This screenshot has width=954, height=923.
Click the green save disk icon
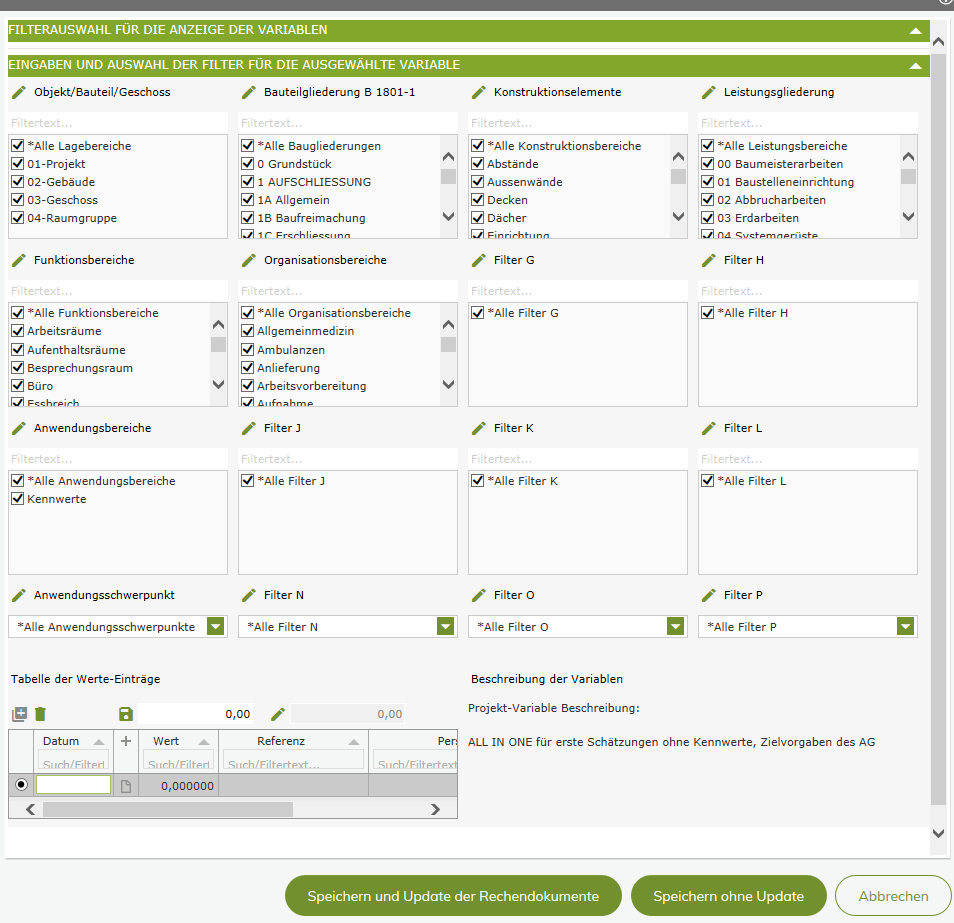click(126, 714)
